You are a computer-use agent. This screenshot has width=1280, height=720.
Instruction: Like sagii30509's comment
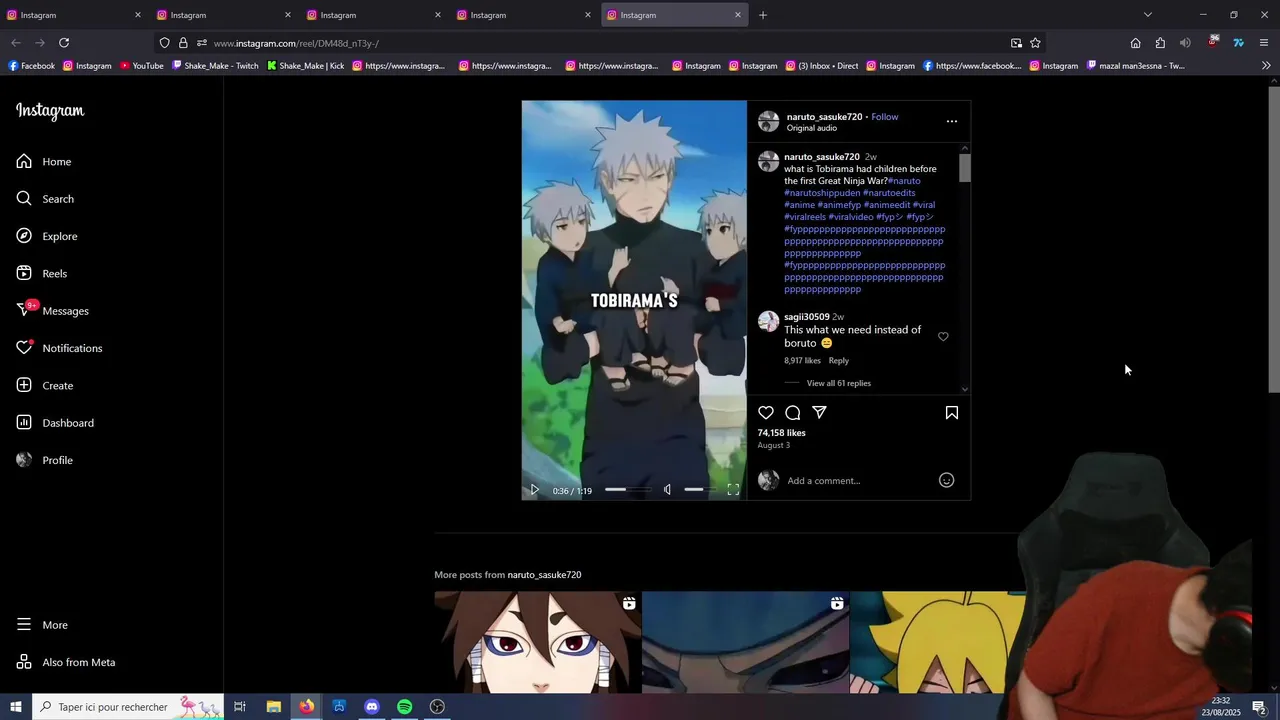(943, 337)
